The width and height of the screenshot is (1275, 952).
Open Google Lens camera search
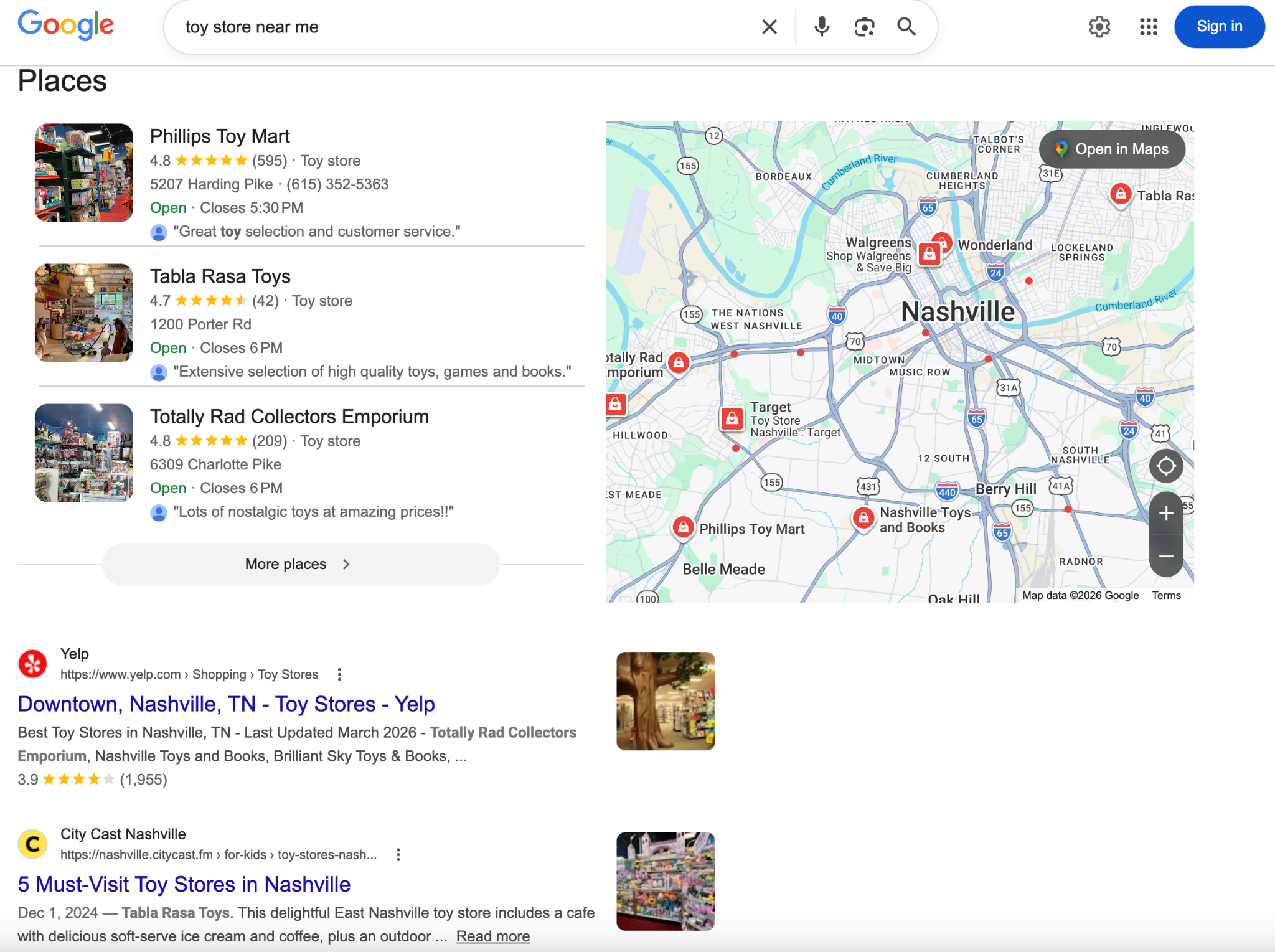(863, 26)
